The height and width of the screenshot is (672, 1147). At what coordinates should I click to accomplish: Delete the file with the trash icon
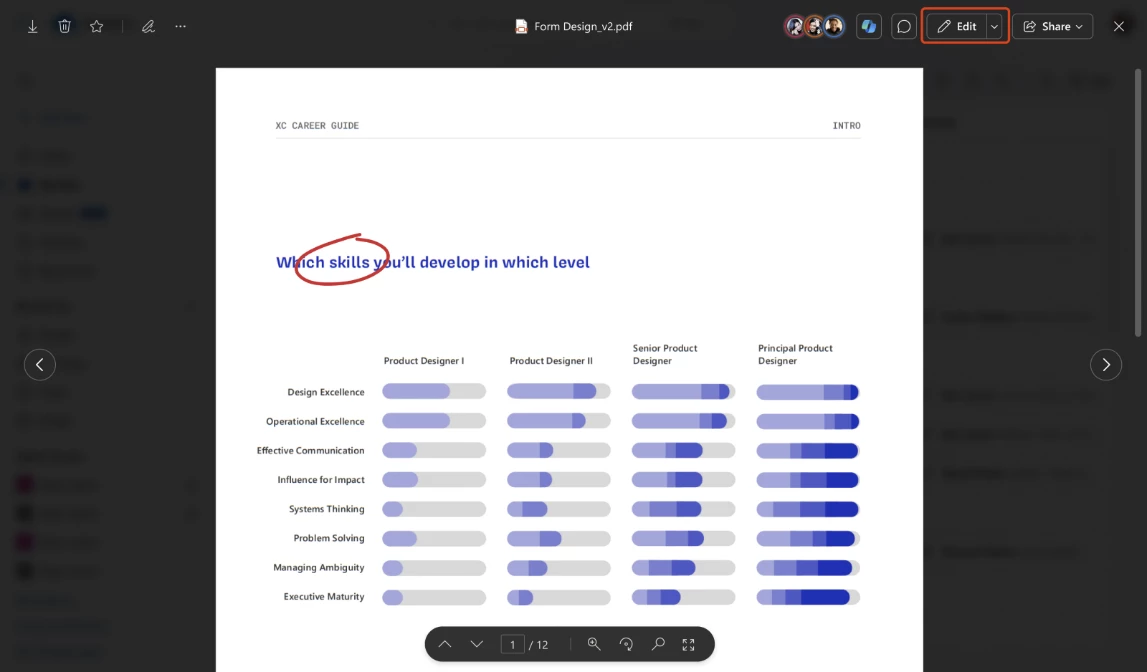pos(64,26)
